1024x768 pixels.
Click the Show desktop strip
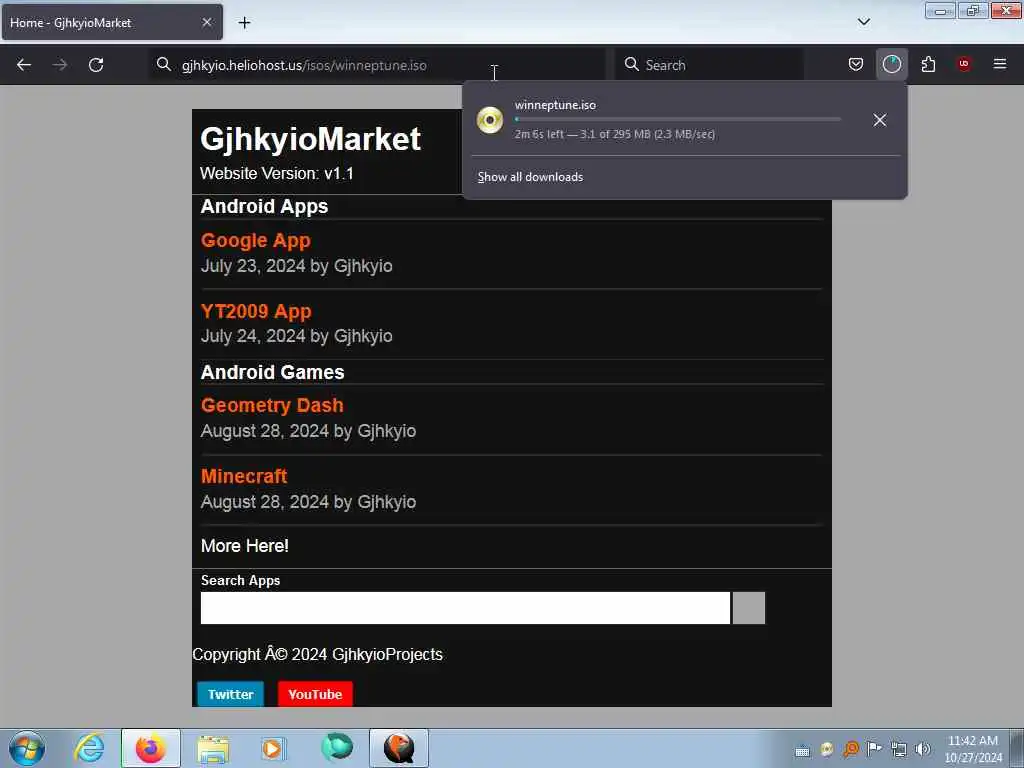[1017, 748]
